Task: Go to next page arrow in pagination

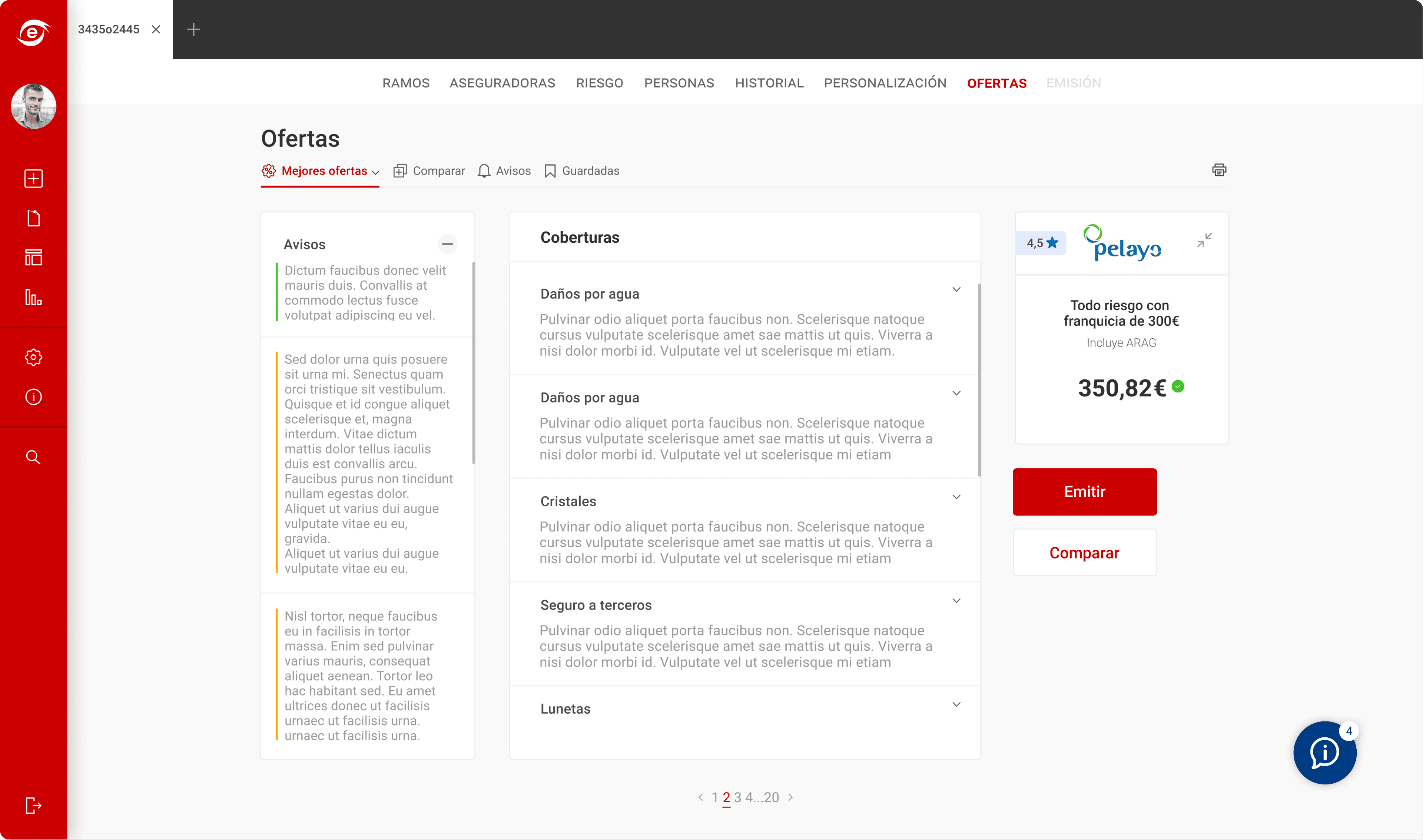Action: [791, 797]
